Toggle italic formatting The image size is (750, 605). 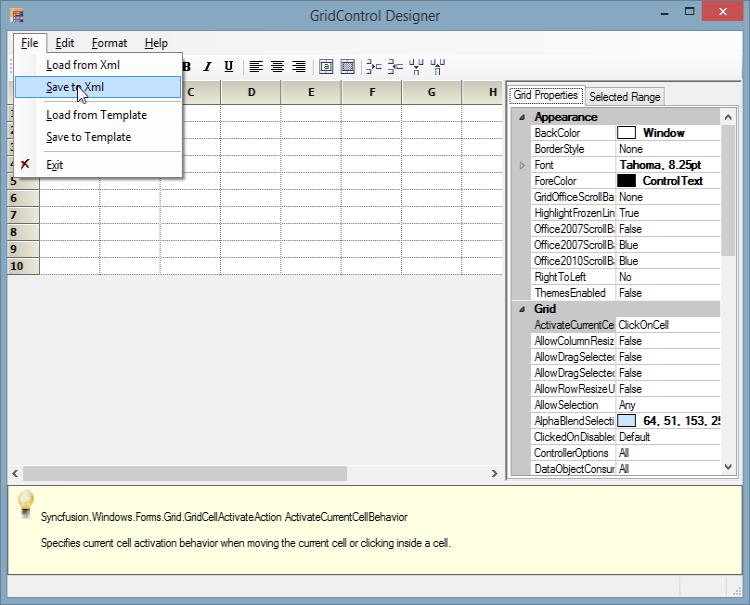207,66
